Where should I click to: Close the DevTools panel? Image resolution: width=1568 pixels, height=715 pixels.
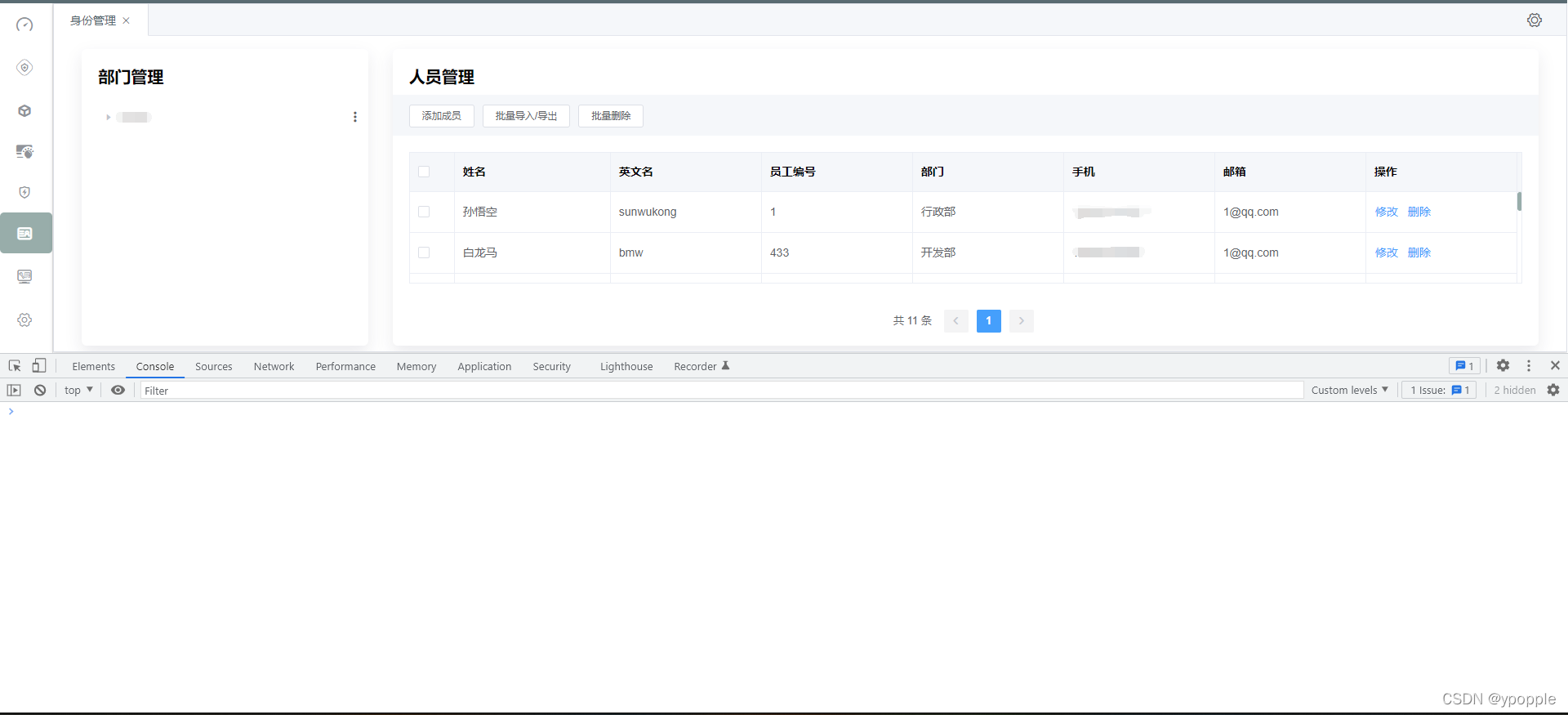(x=1555, y=366)
